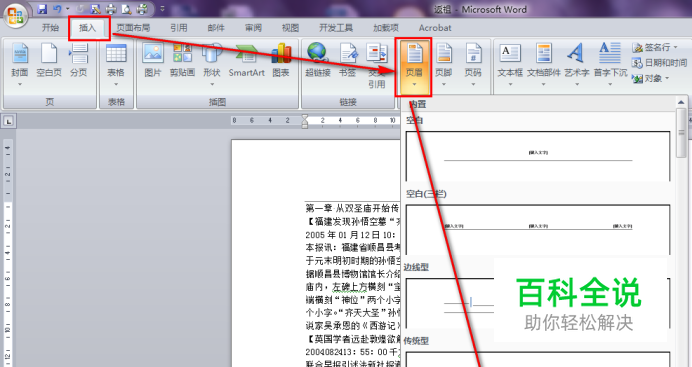This screenshot has height=367, width=692.
Task: Open the 形状 shapes gallery
Action: click(x=212, y=64)
